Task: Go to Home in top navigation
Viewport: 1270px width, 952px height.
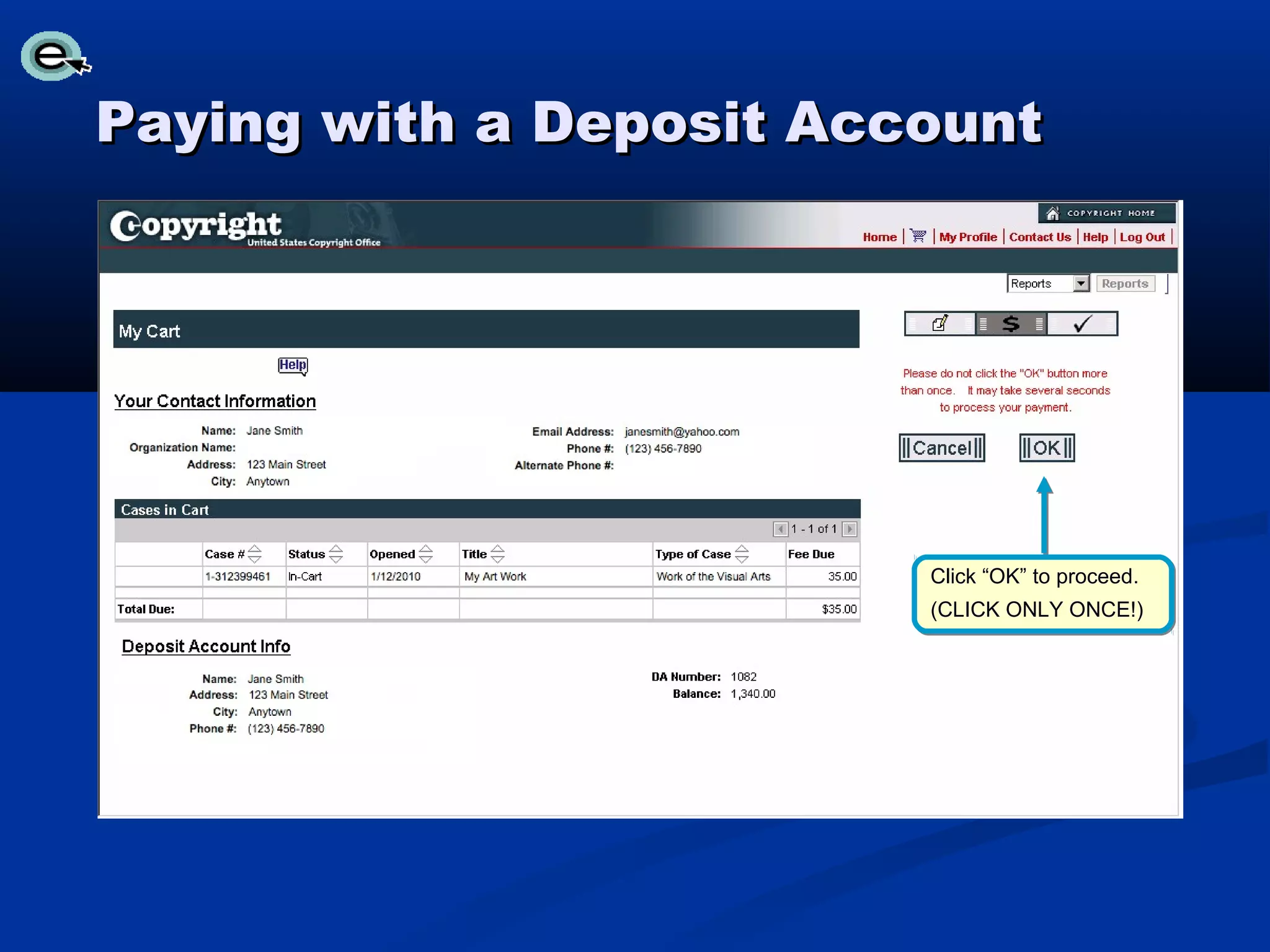Action: (879, 237)
